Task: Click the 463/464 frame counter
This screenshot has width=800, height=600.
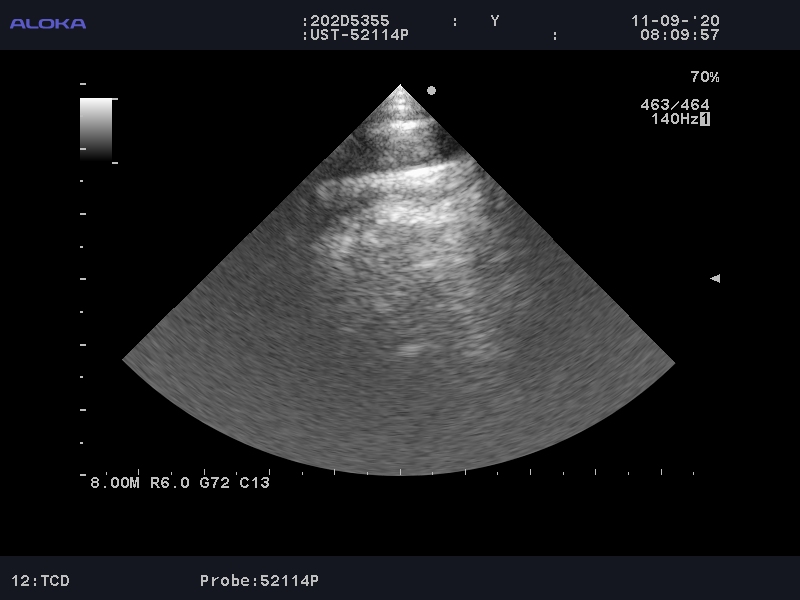Action: (x=675, y=105)
